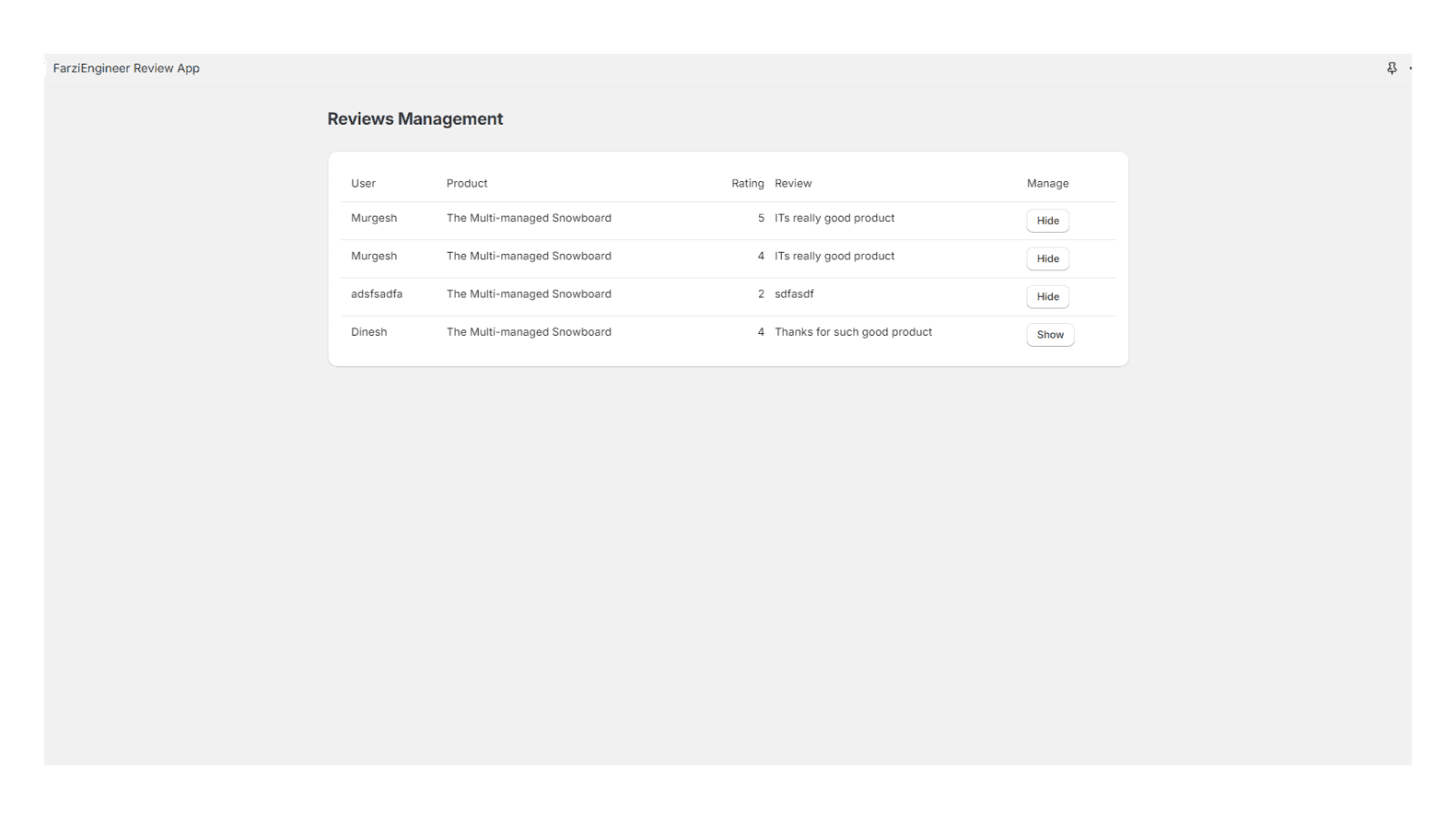This screenshot has height=819, width=1456.
Task: Select the Dinesh user cell
Action: (x=369, y=332)
